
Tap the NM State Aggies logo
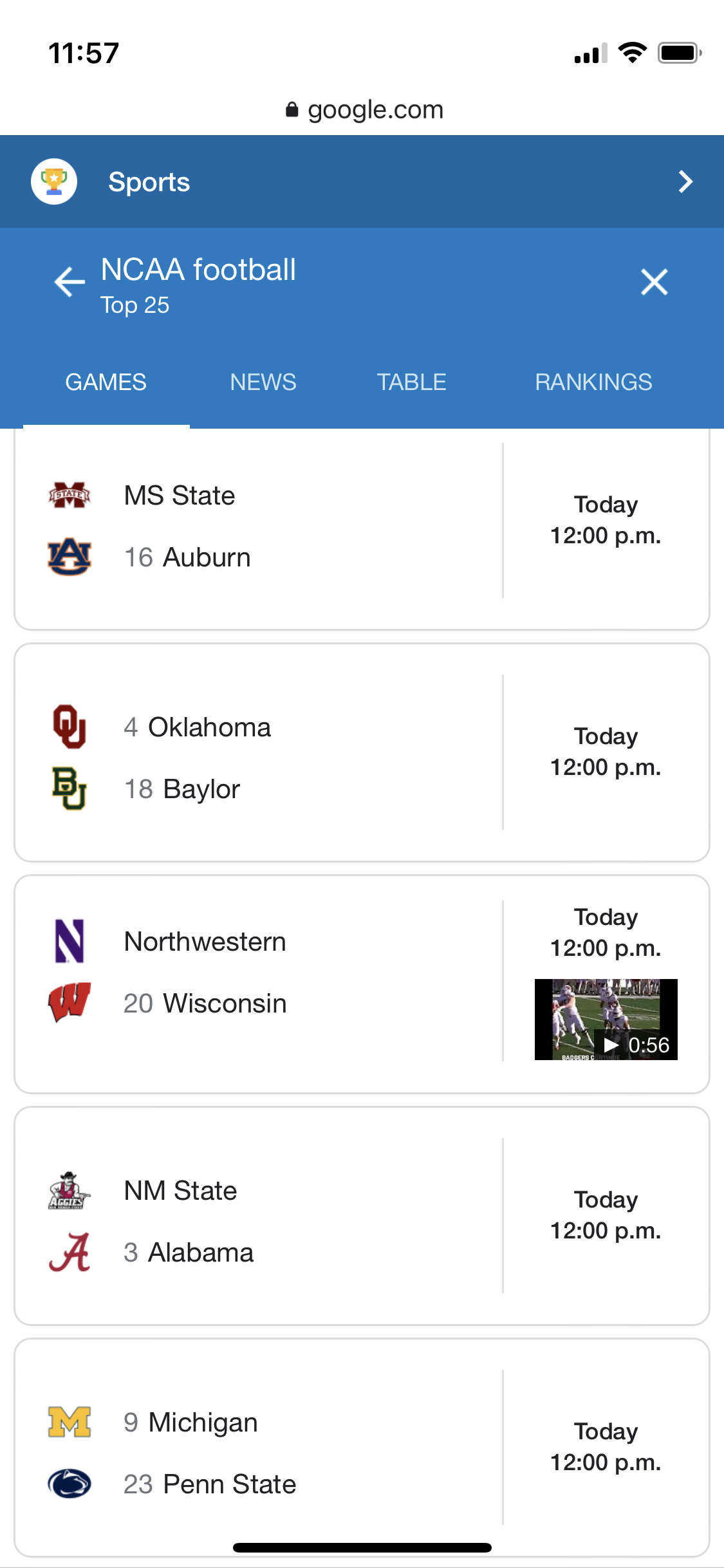(70, 1191)
